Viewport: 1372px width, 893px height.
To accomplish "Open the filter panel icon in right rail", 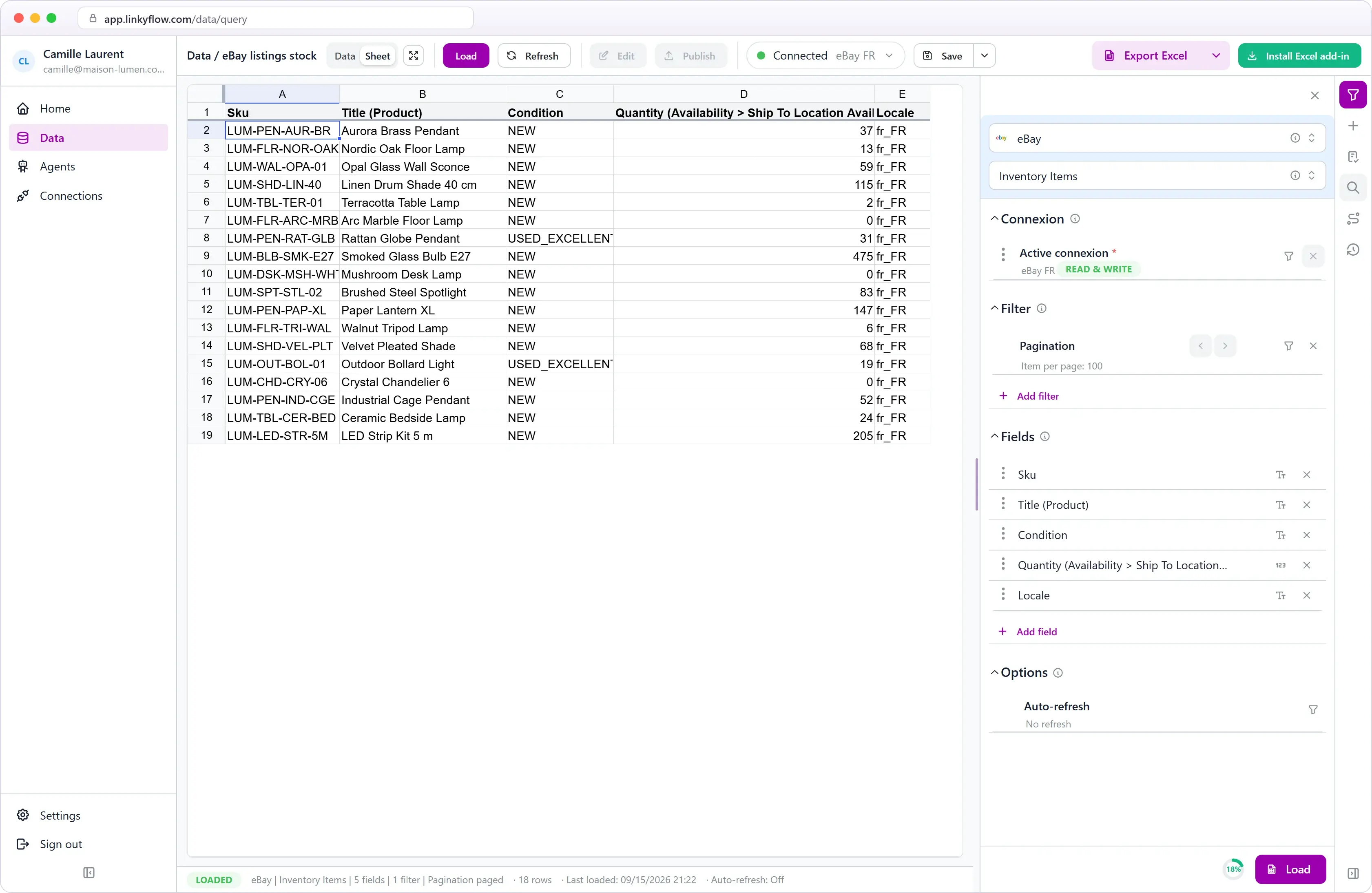I will (1352, 95).
